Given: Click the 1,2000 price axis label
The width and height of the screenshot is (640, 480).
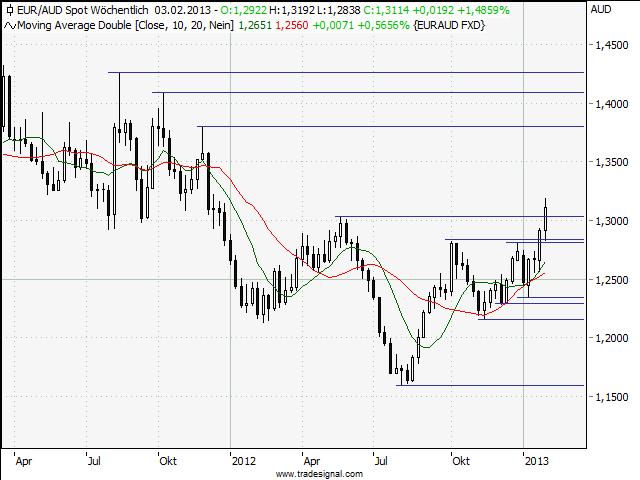Looking at the screenshot, I should [612, 338].
